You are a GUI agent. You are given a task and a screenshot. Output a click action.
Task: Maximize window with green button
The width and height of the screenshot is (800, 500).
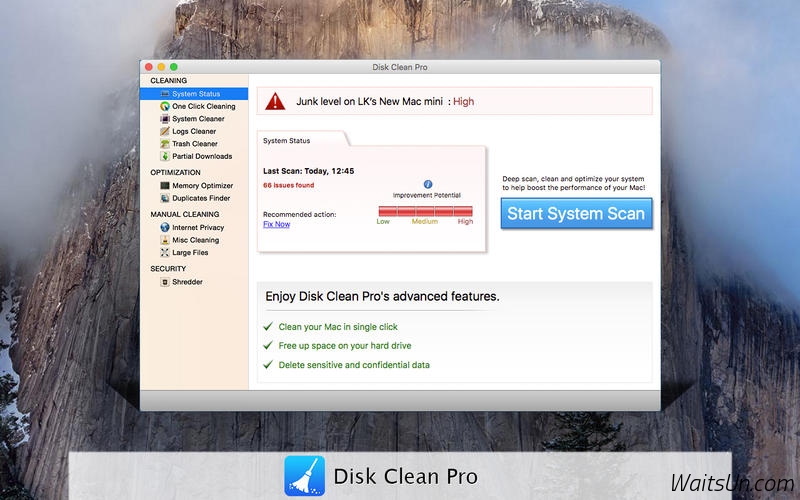[173, 67]
